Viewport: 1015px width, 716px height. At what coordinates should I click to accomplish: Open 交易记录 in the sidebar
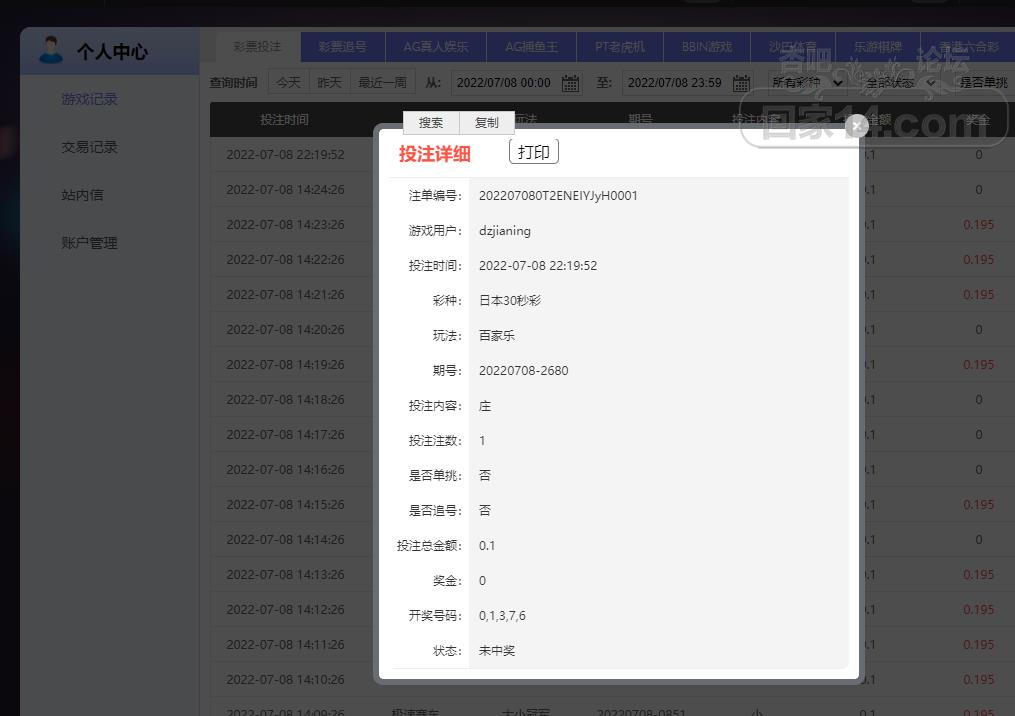pos(89,147)
